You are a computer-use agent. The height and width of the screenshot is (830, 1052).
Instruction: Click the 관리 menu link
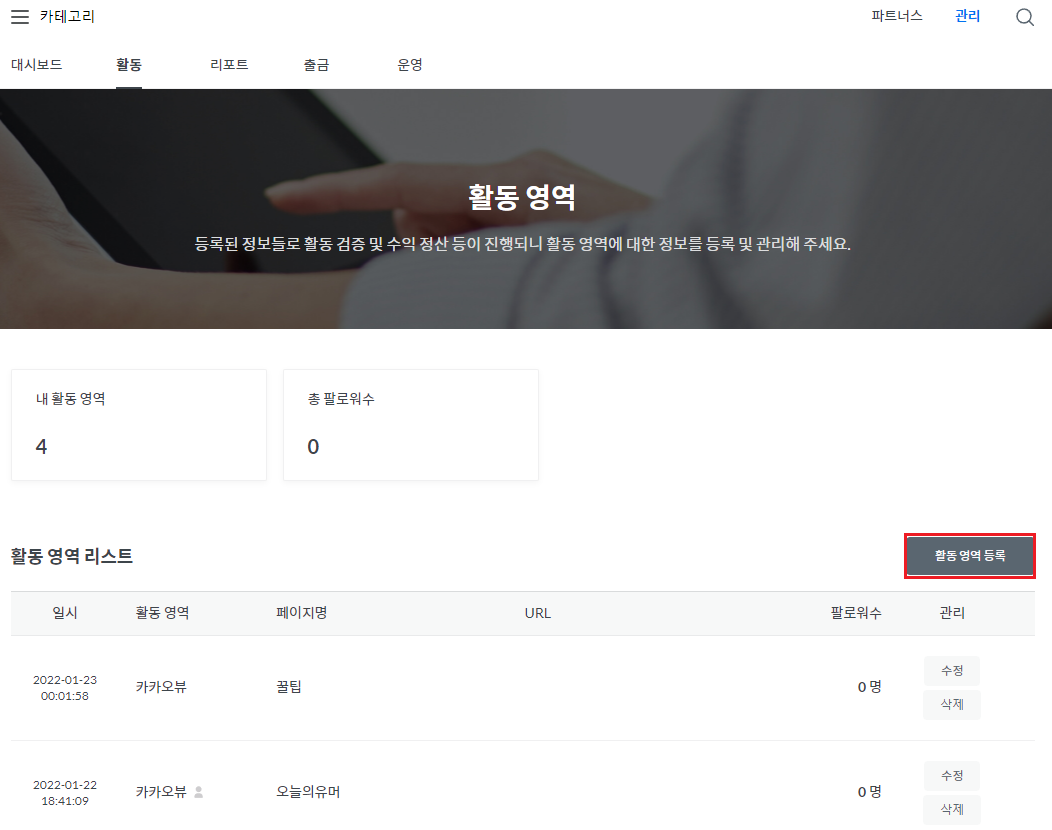[967, 16]
